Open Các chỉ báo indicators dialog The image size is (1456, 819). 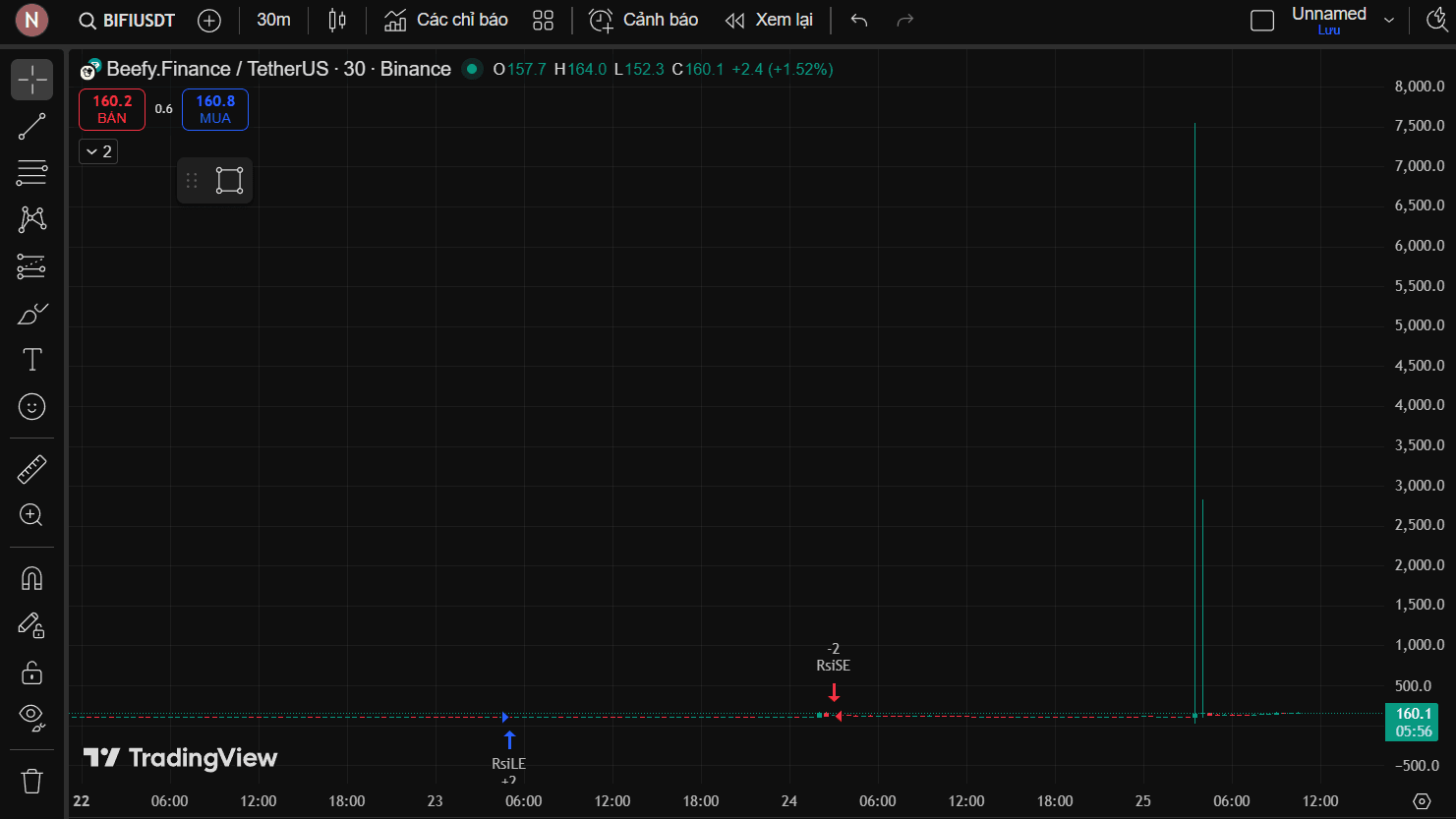[446, 21]
